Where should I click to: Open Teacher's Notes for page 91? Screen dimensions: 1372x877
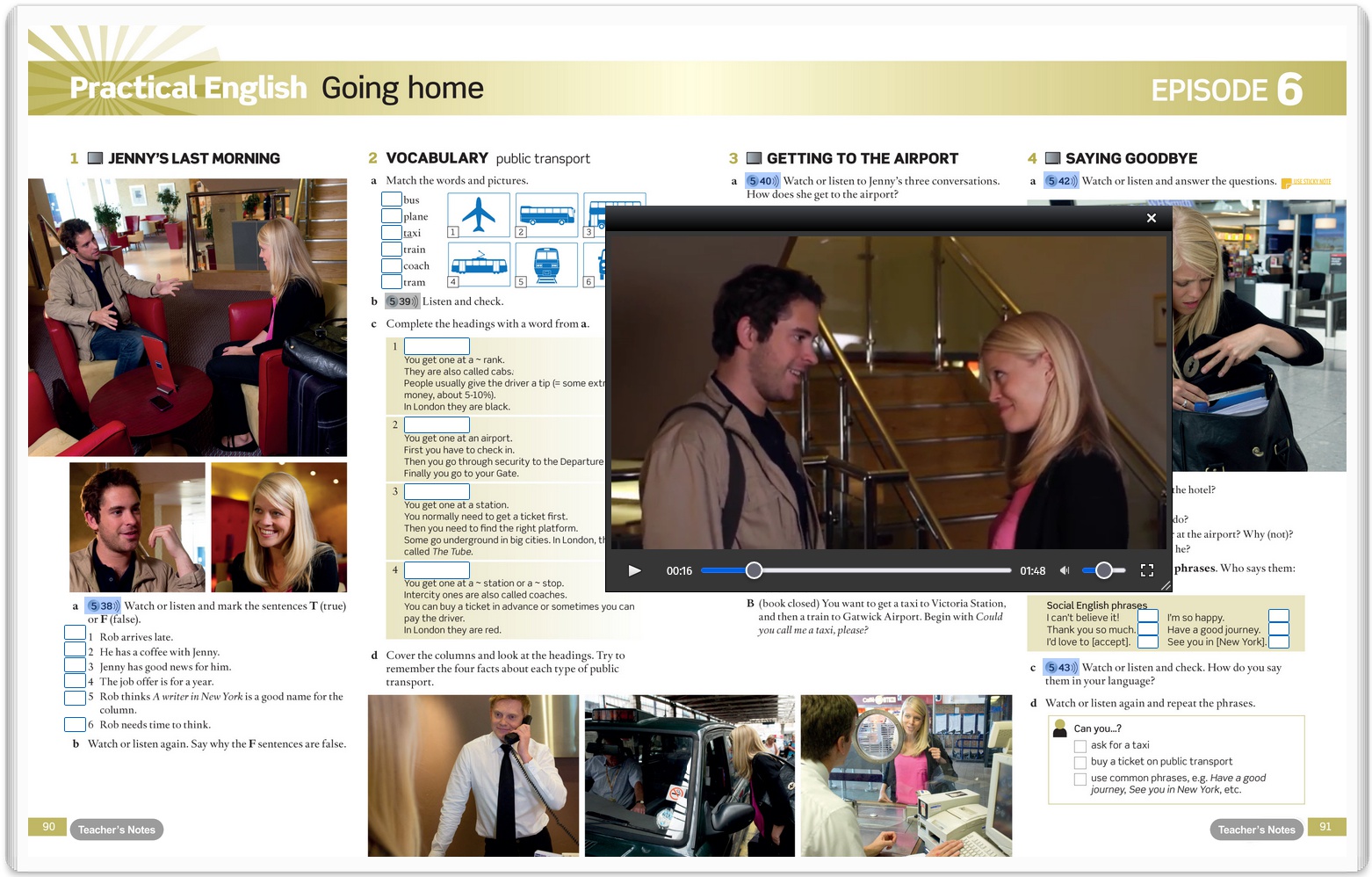tap(1256, 830)
